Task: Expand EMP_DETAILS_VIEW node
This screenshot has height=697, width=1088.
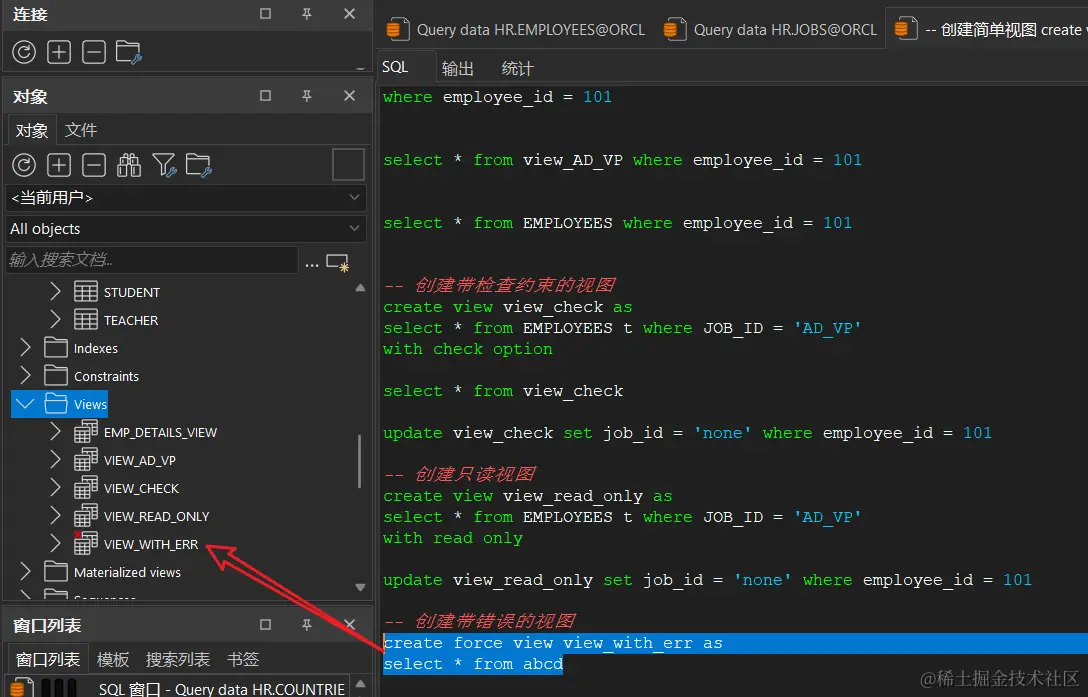Action: point(56,432)
